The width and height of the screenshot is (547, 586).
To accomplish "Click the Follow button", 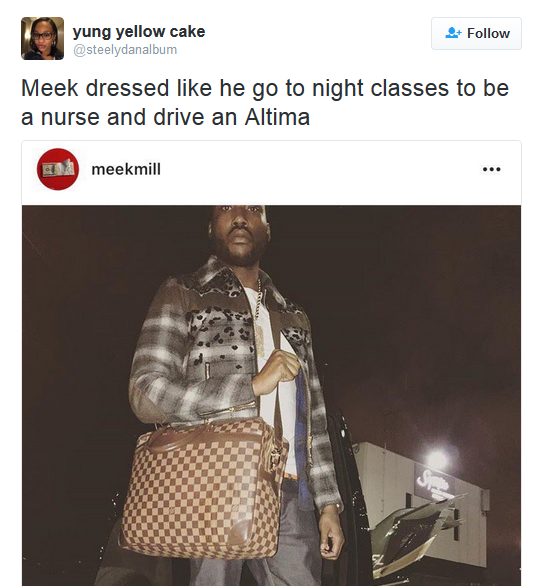I will pos(476,33).
